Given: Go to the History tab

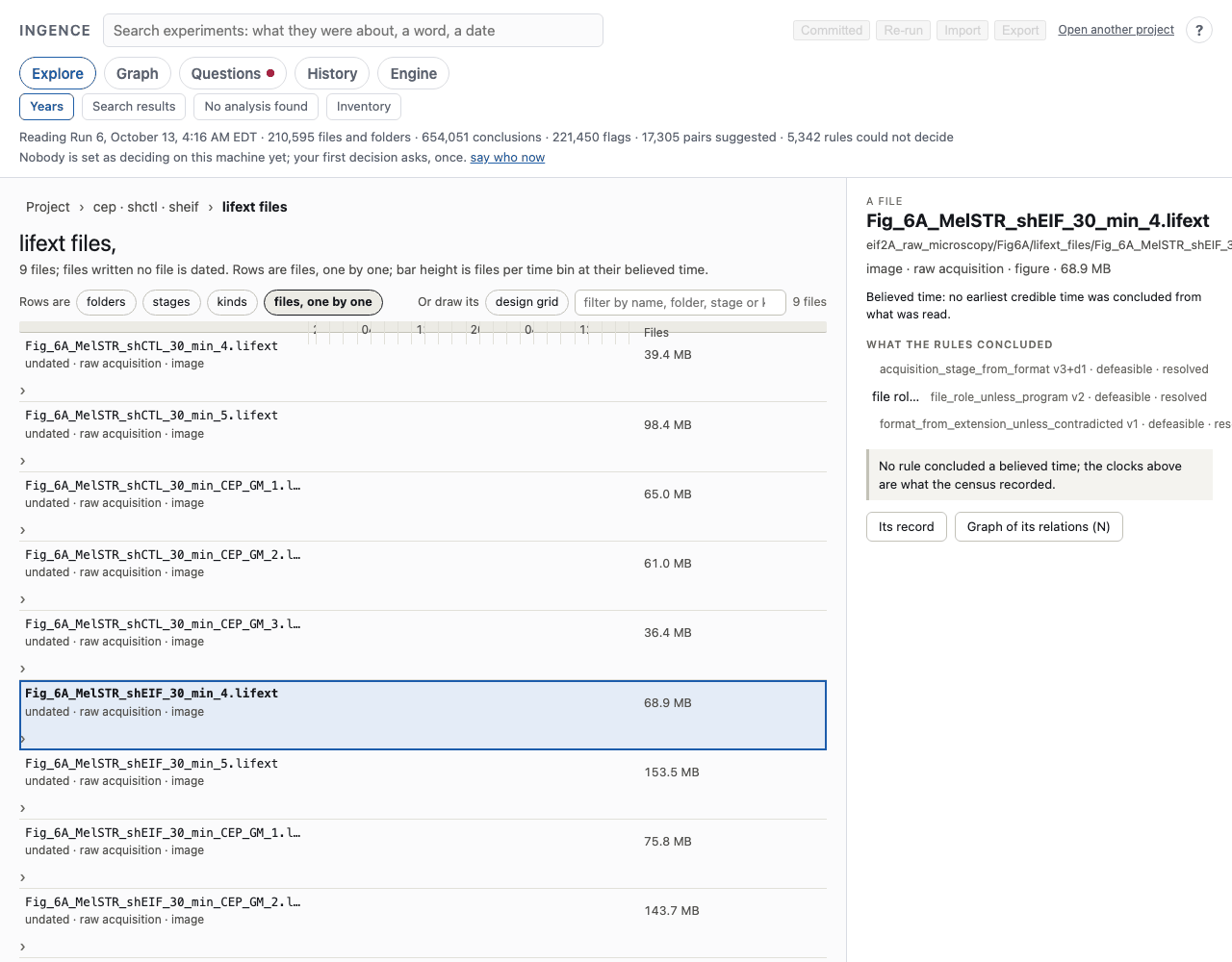Looking at the screenshot, I should point(332,74).
